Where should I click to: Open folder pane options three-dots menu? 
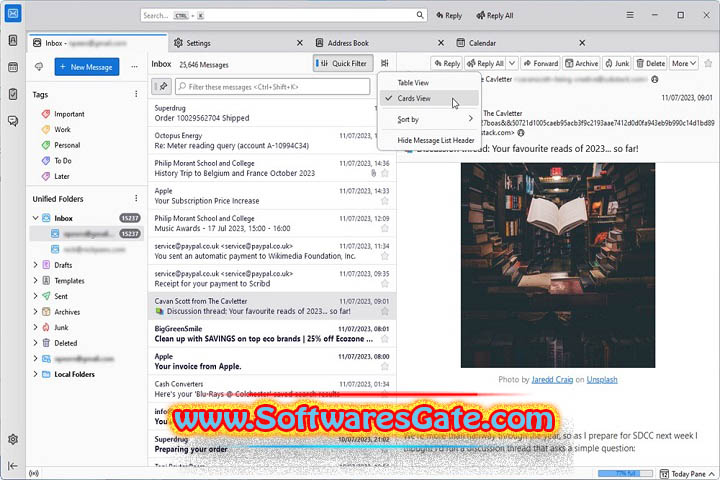pyautogui.click(x=135, y=67)
